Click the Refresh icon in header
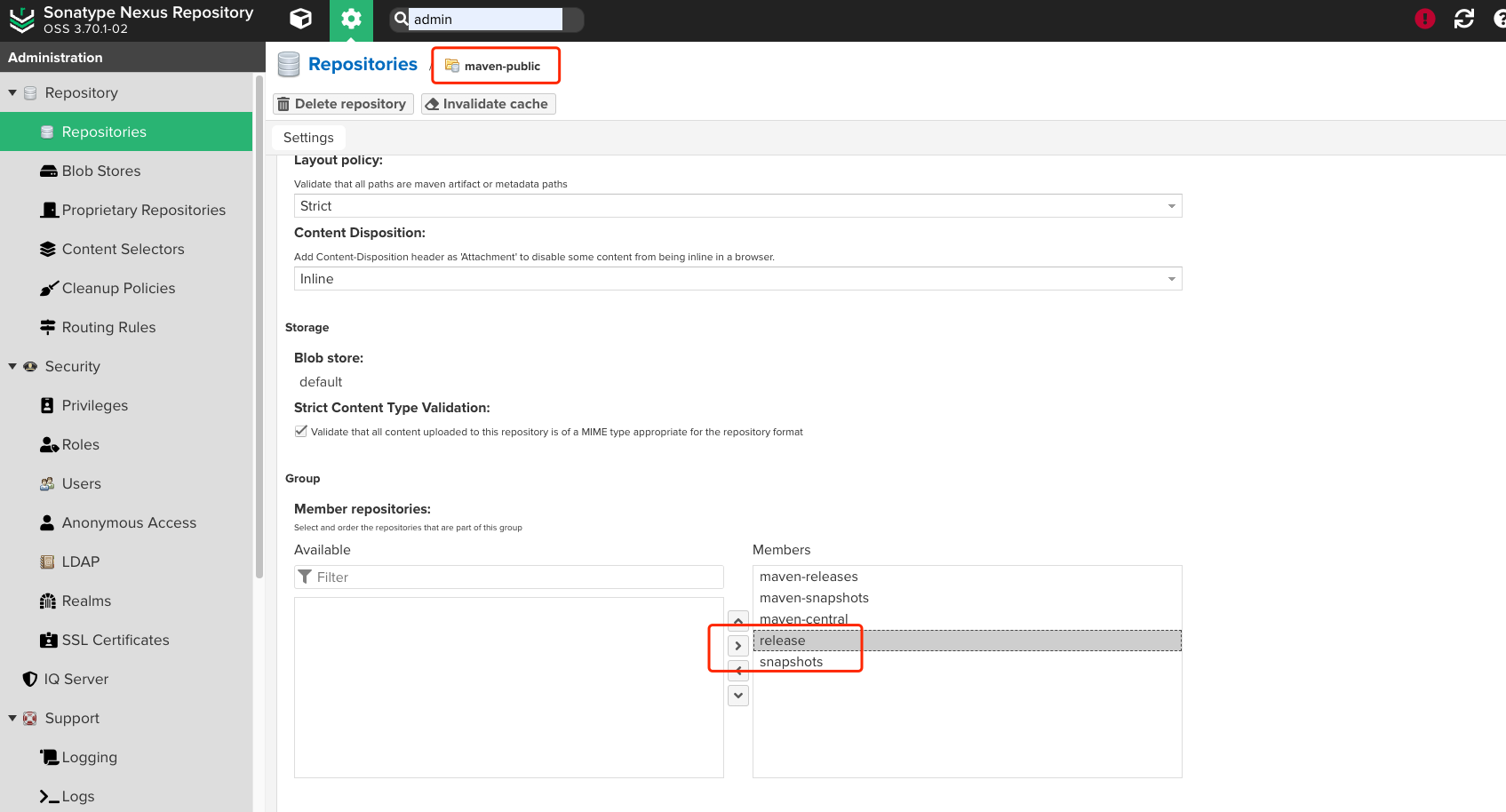 (x=1464, y=19)
